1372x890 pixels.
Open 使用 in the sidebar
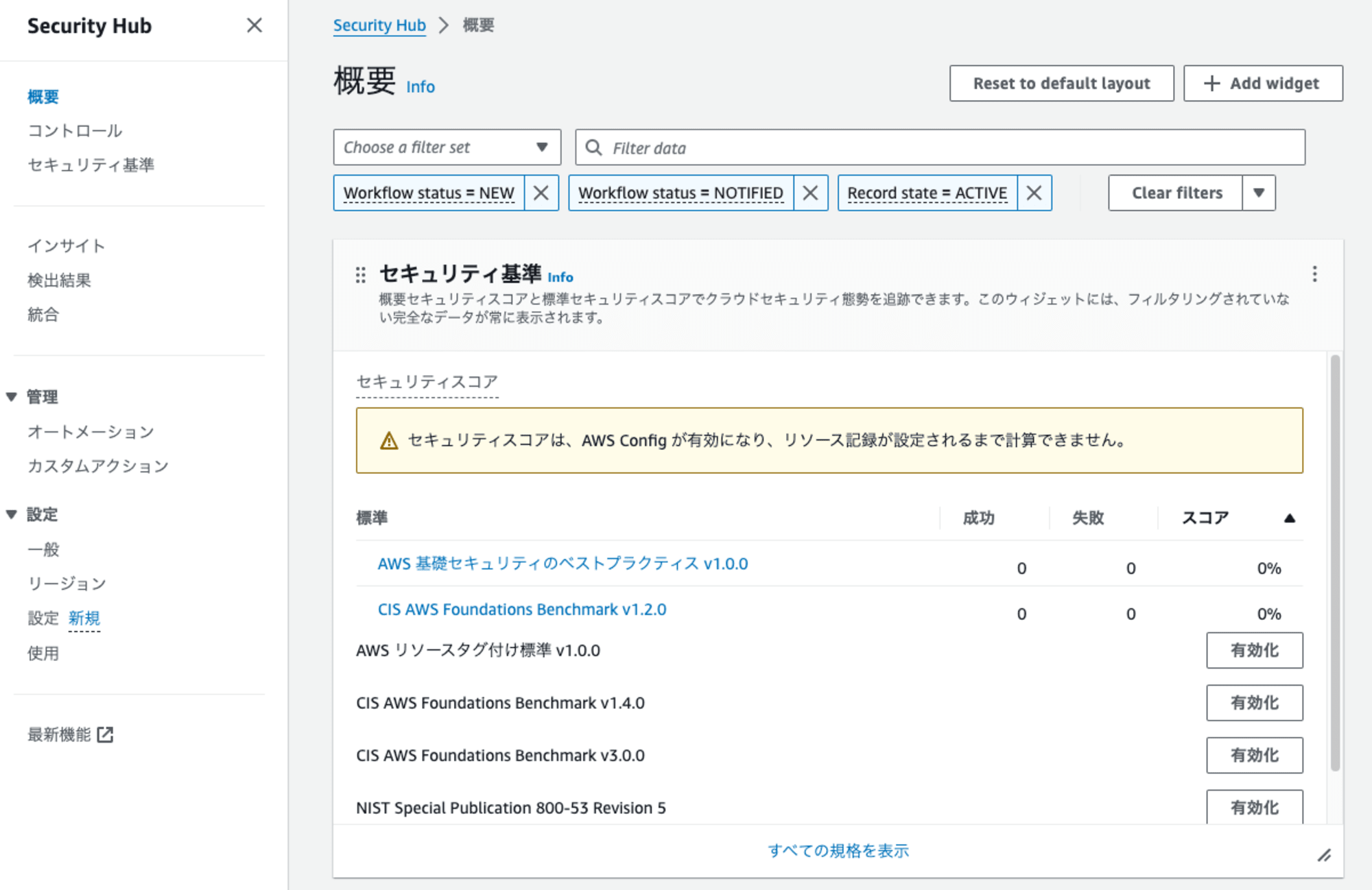(x=43, y=653)
